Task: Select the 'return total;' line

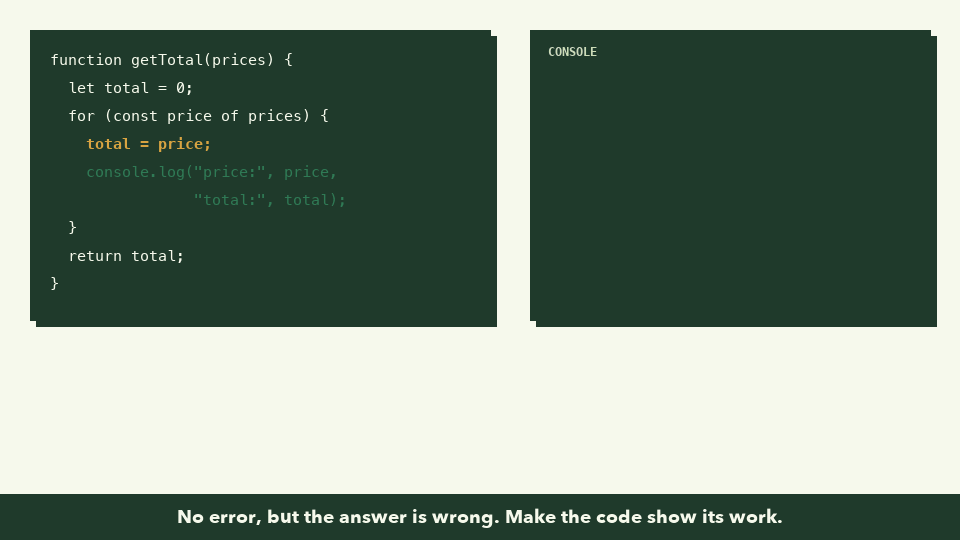Action: click(x=126, y=256)
